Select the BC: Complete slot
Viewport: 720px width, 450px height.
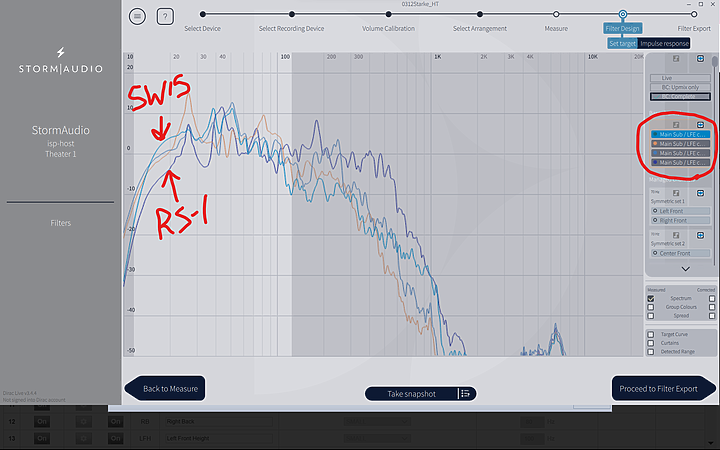680,96
